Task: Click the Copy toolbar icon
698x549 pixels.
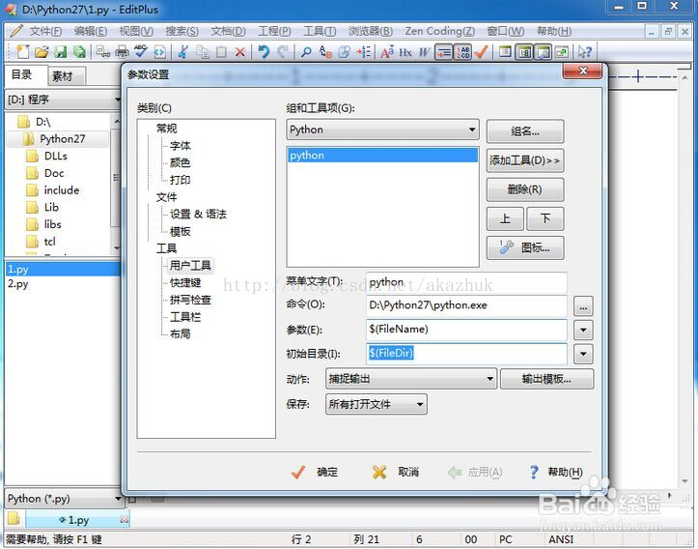Action: click(203, 52)
